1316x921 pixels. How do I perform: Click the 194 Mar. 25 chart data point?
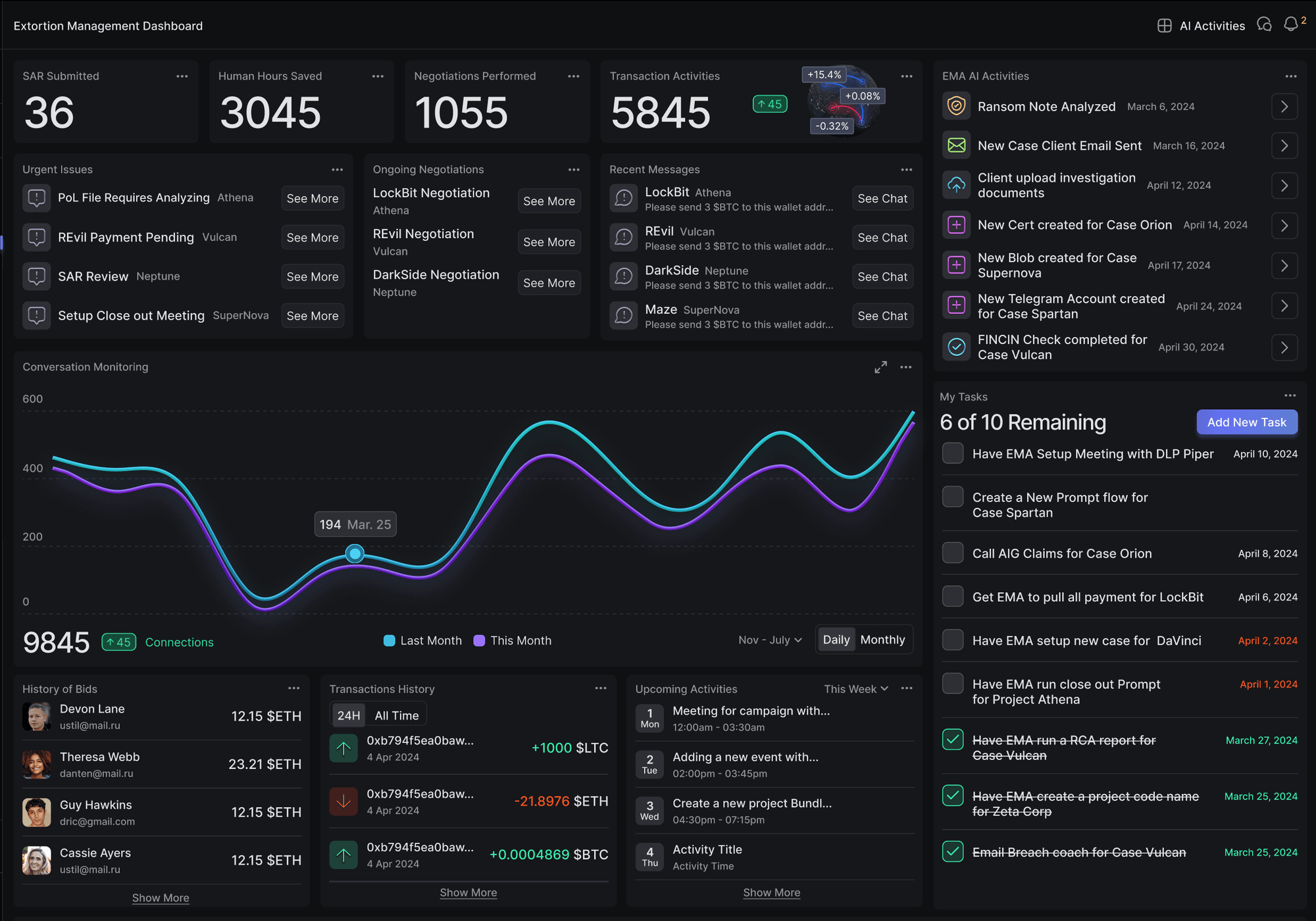tap(355, 554)
